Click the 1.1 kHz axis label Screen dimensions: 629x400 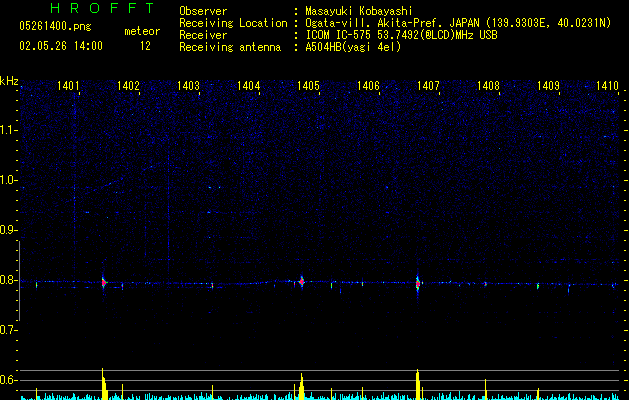pyautogui.click(x=8, y=130)
